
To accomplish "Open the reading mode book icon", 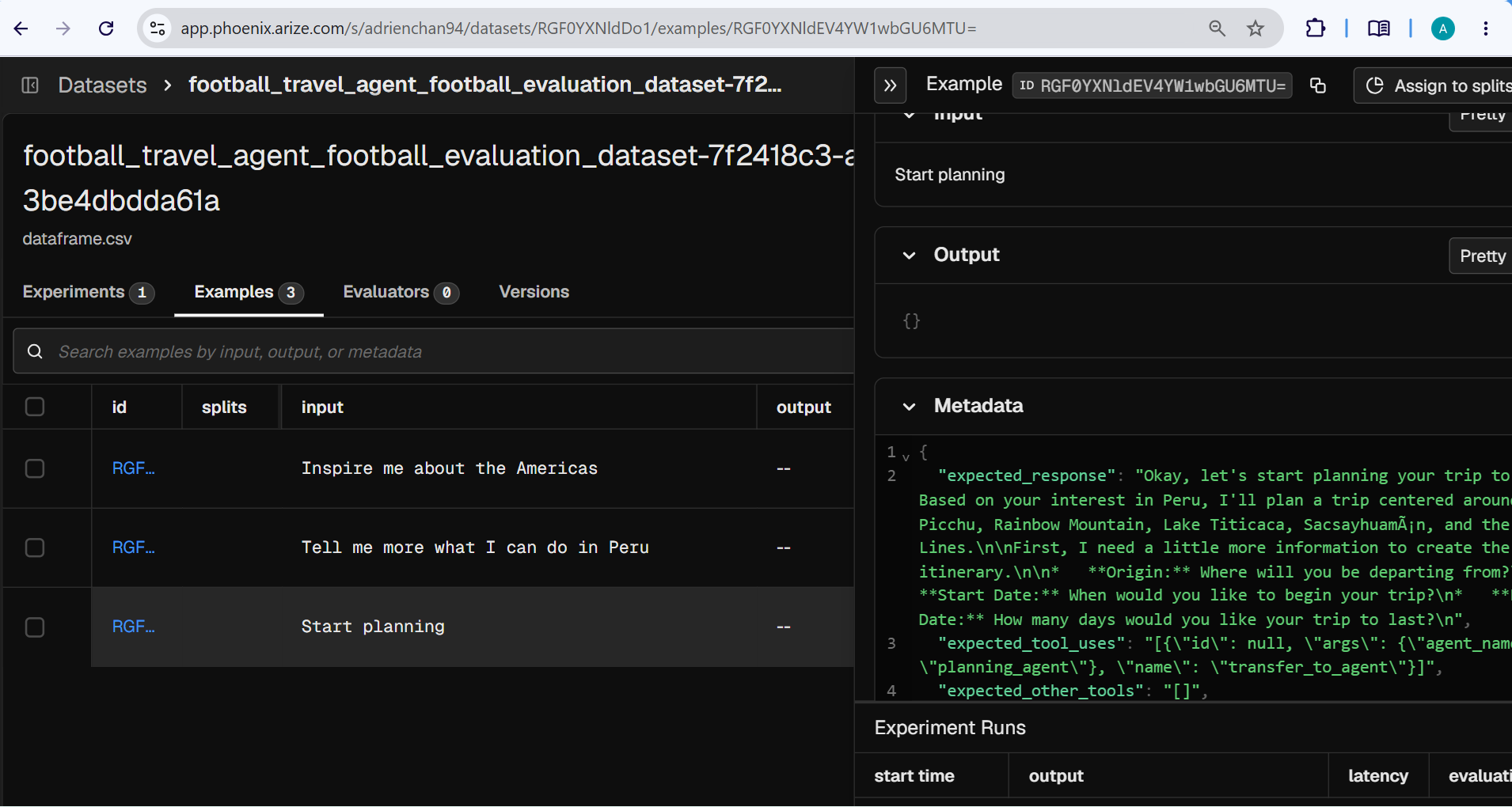I will pos(1378,28).
